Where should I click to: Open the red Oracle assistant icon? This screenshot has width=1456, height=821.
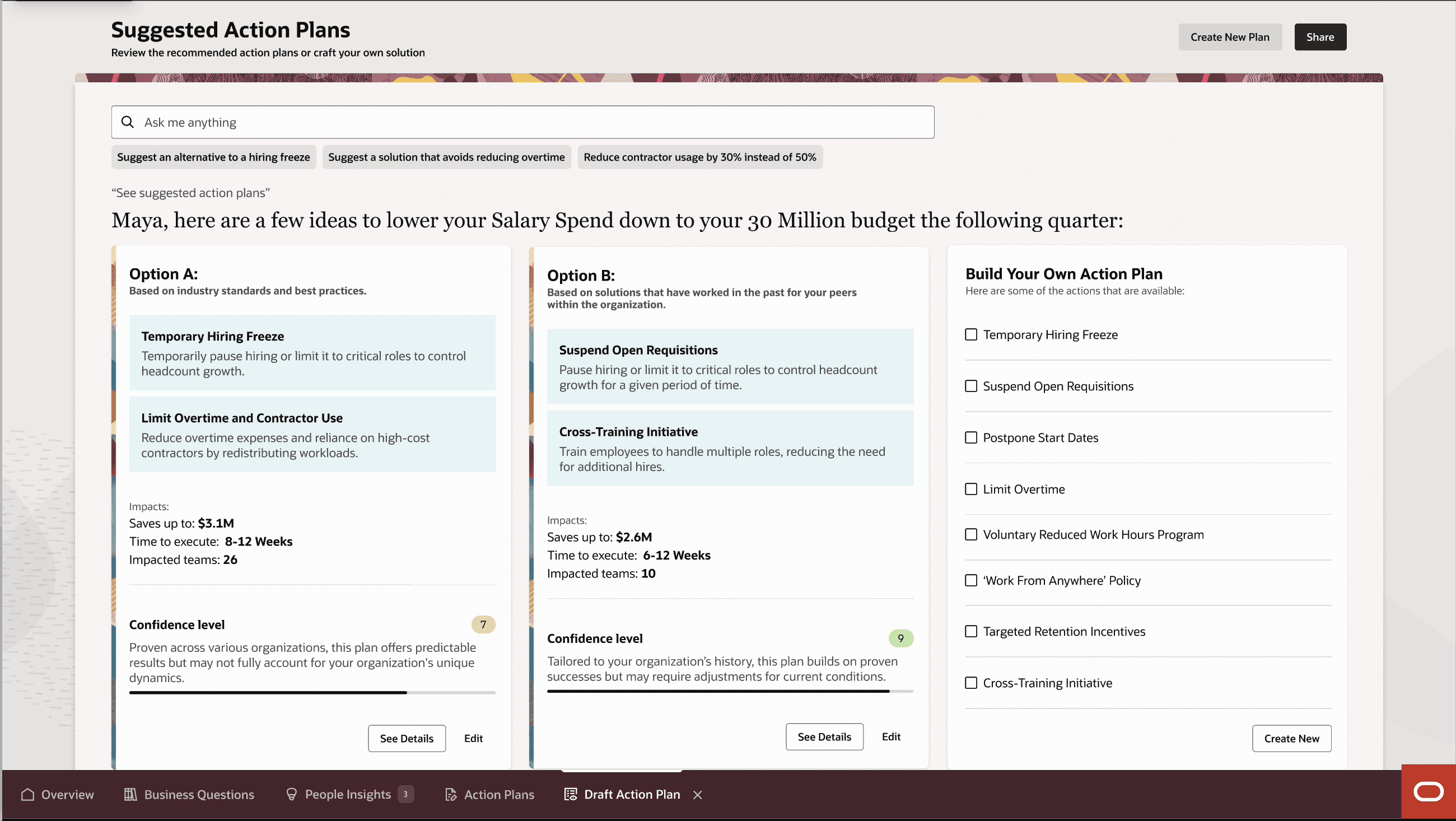pos(1429,791)
